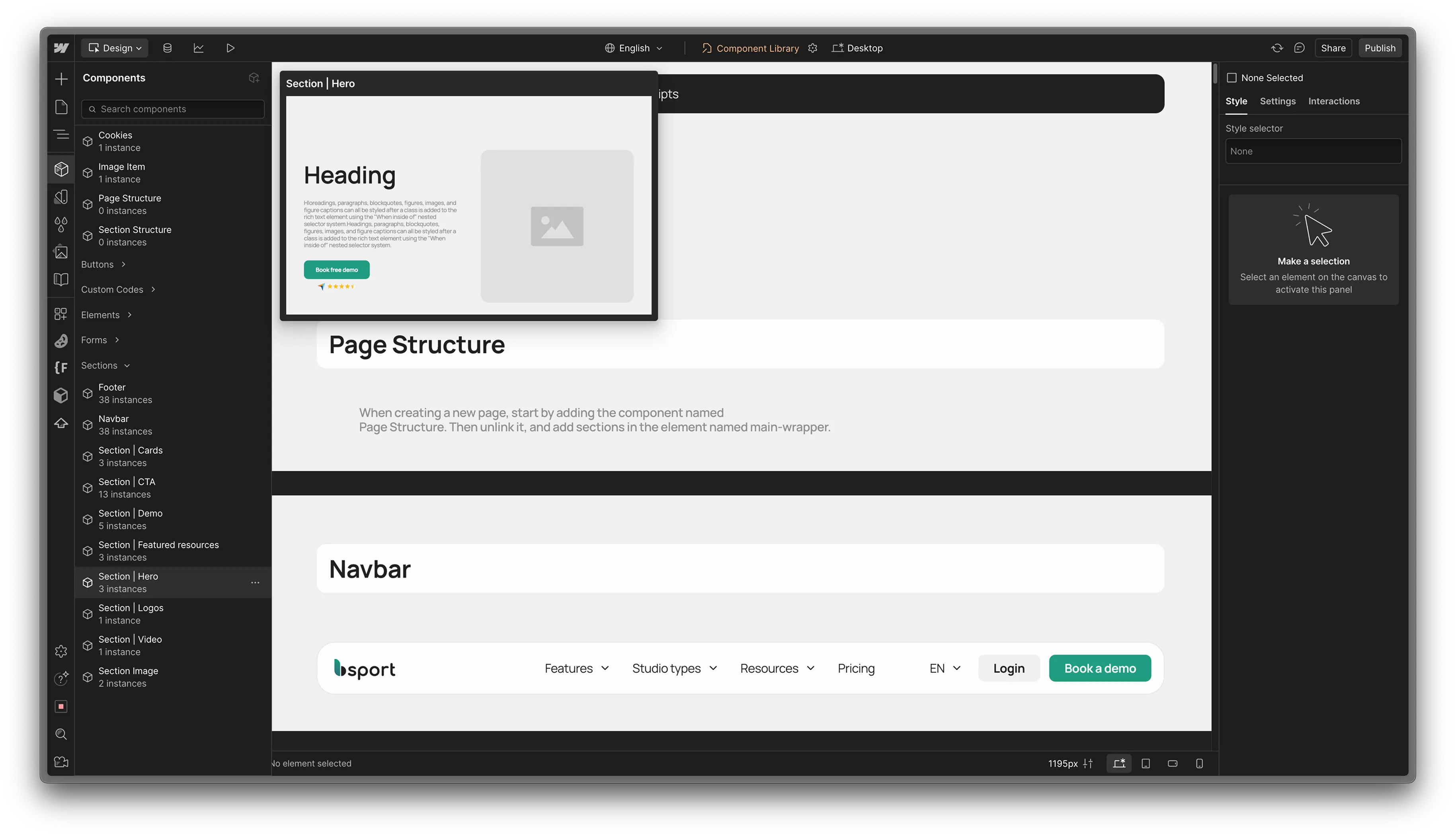Viewport: 1456px width, 836px height.
Task: Click the sync status icon near Share
Action: coord(1277,48)
